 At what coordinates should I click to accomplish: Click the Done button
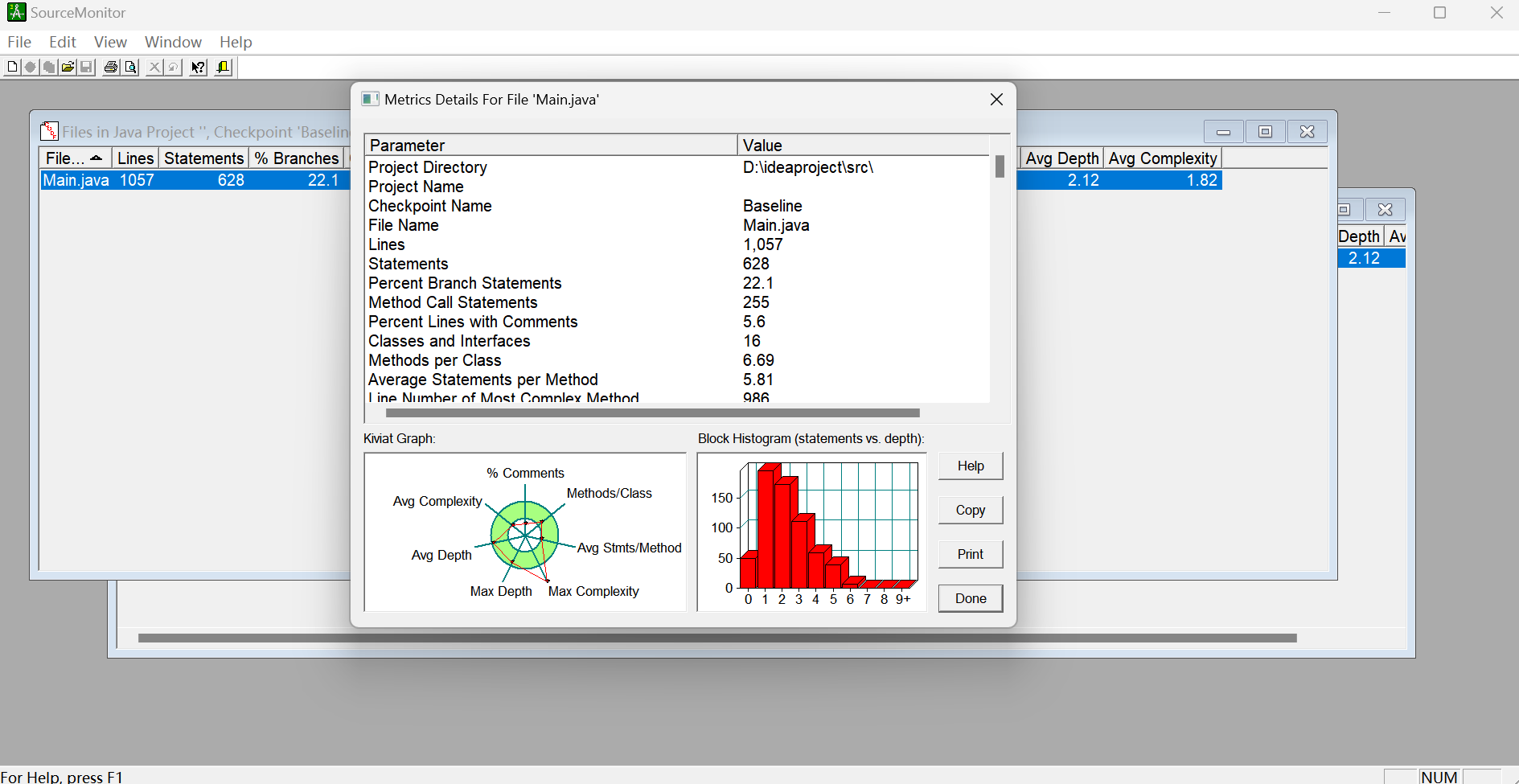[971, 599]
